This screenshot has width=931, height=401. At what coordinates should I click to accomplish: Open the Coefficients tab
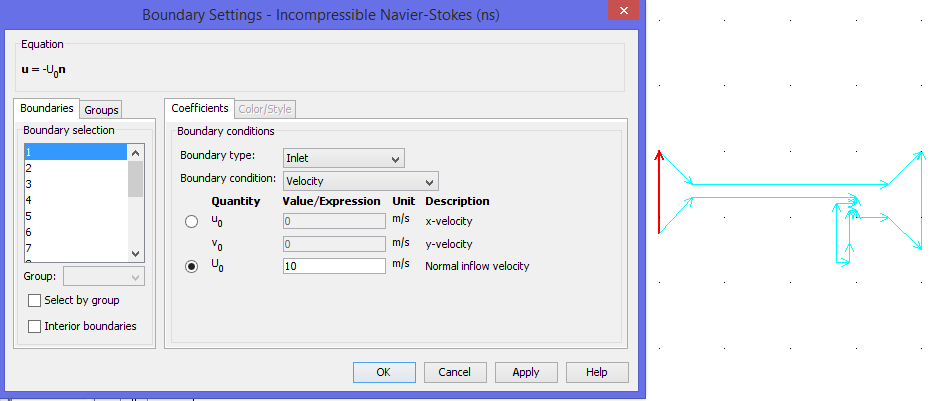click(200, 108)
